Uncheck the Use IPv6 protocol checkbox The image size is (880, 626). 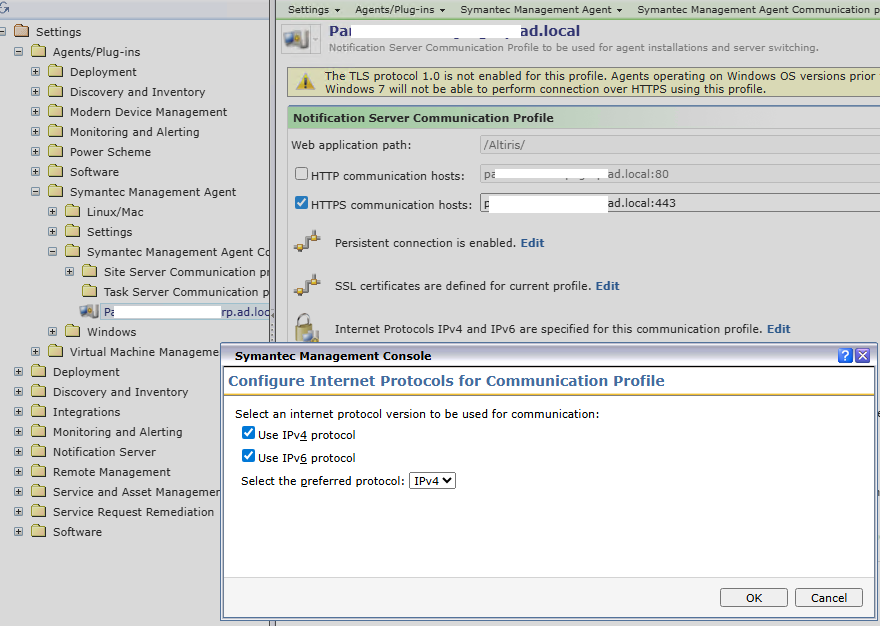(x=248, y=457)
